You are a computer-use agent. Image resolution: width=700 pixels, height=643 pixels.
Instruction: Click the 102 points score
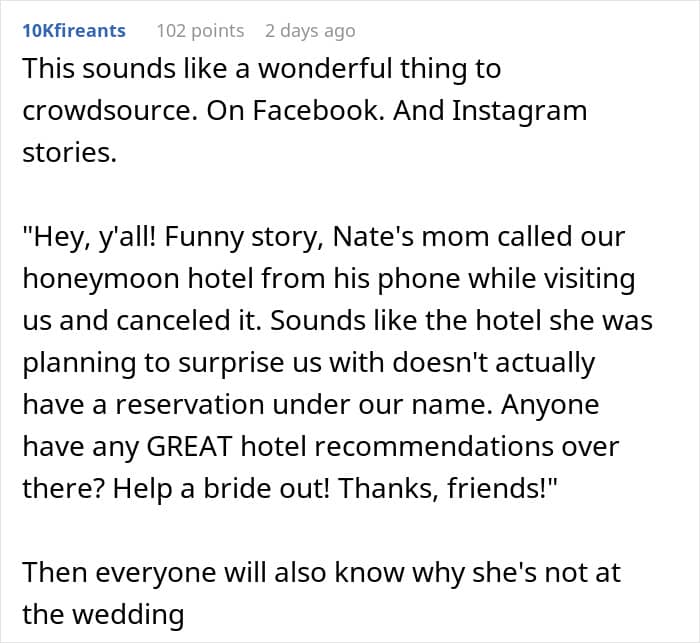tap(200, 31)
